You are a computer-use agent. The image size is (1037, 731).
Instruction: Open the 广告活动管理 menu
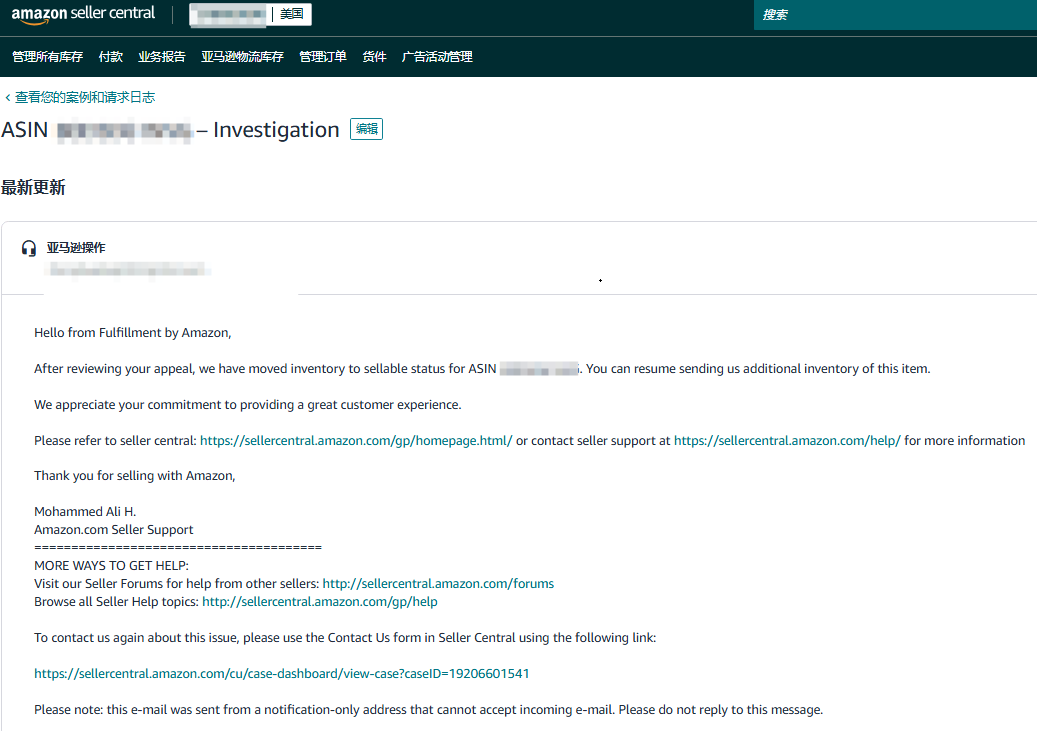click(437, 57)
